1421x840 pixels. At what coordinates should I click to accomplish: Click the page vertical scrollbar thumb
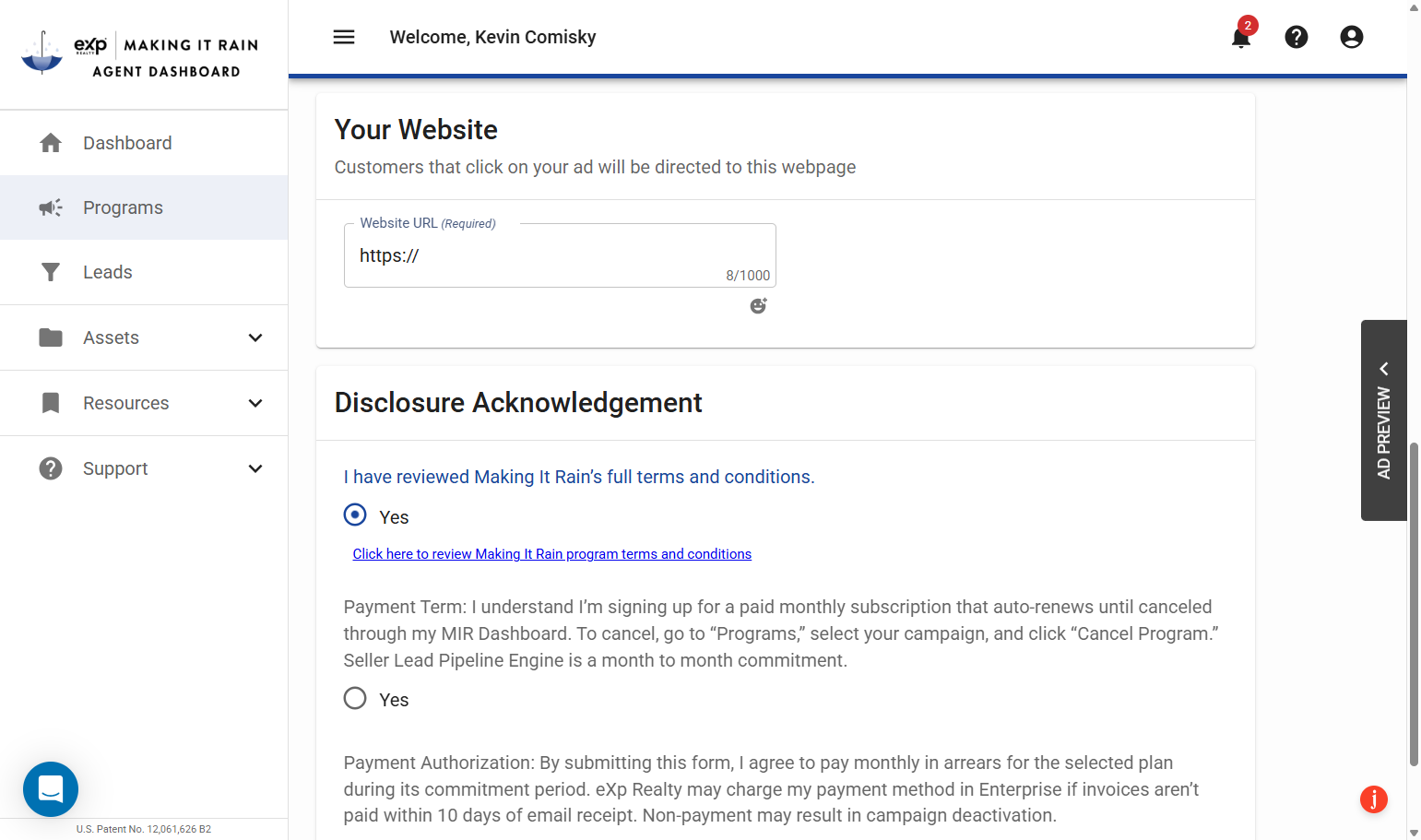pos(1414,604)
